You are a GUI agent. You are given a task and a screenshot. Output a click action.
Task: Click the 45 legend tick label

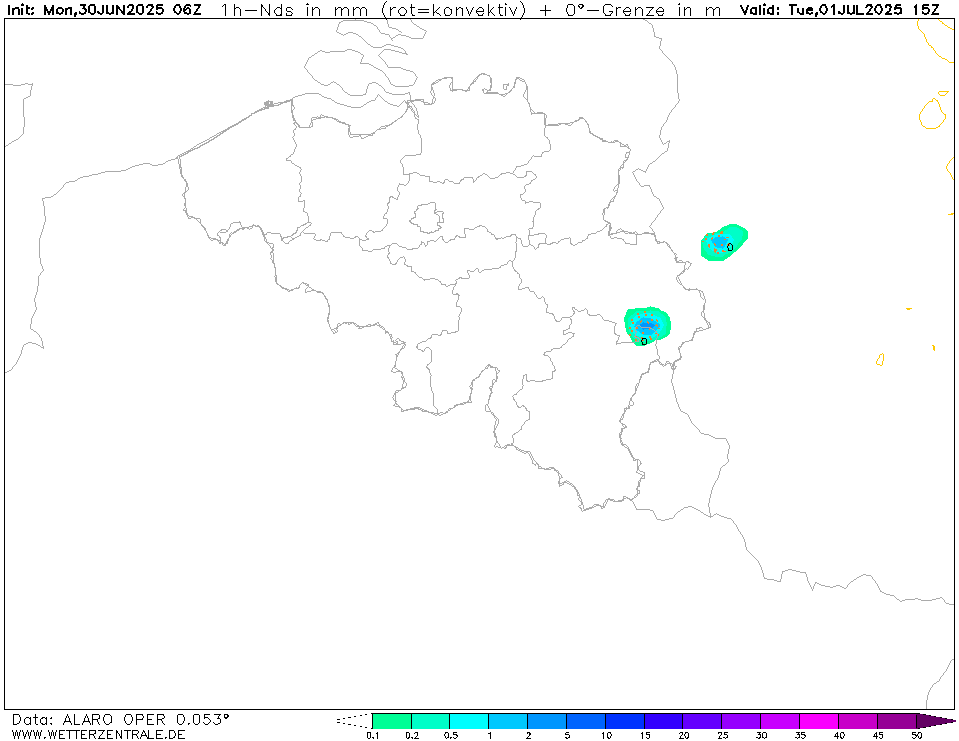click(878, 735)
